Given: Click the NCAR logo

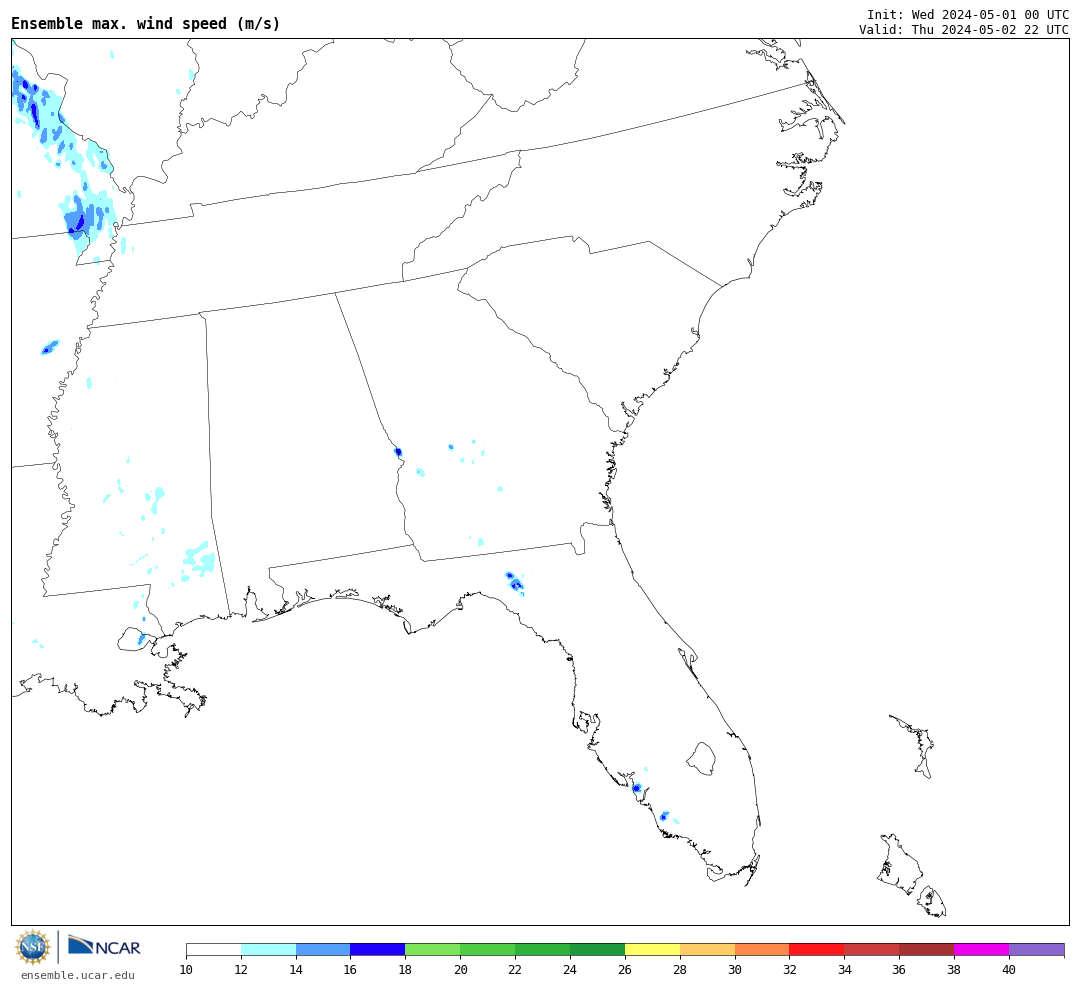Looking at the screenshot, I should 104,947.
